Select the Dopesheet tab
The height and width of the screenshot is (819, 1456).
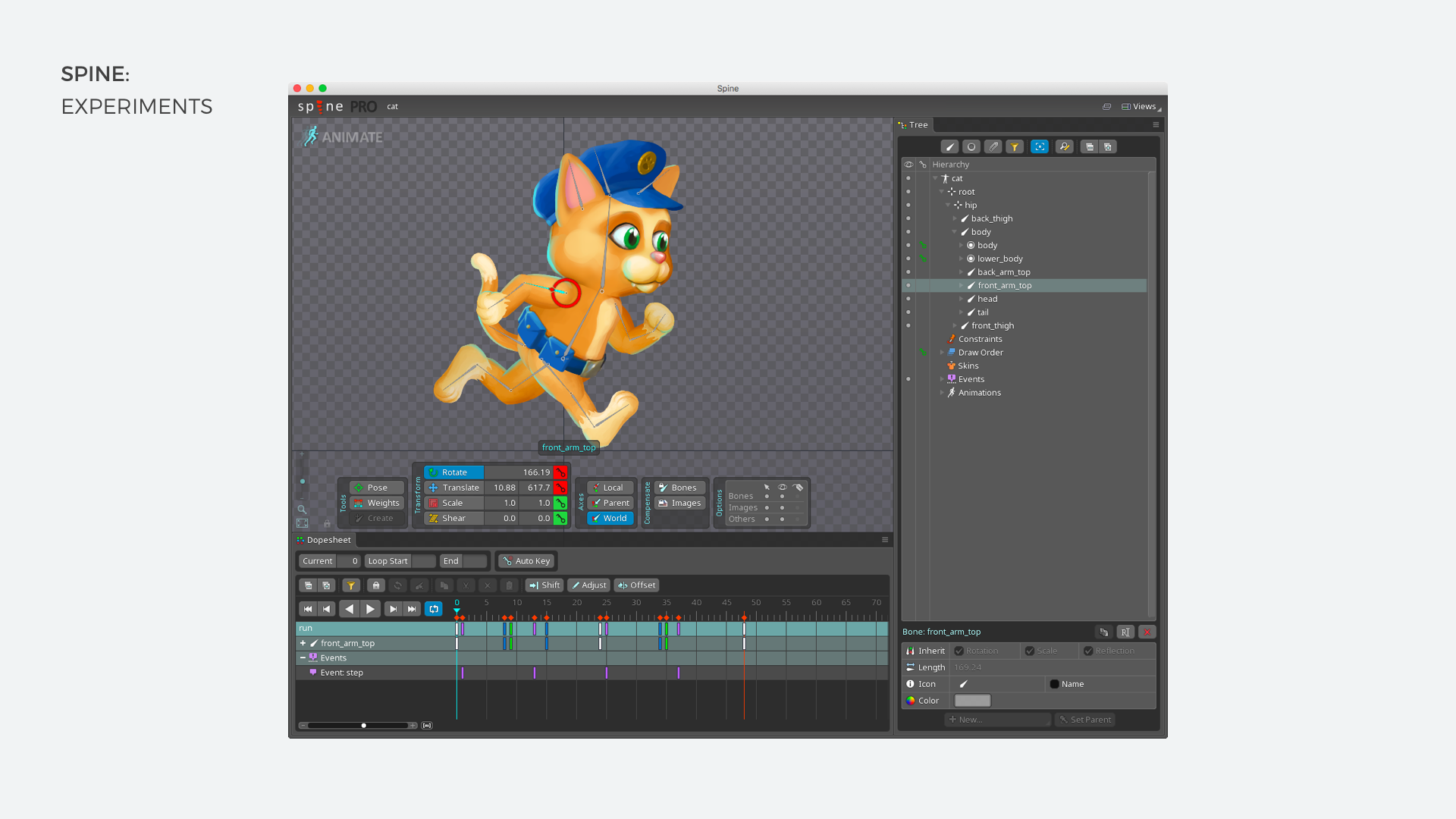[324, 540]
